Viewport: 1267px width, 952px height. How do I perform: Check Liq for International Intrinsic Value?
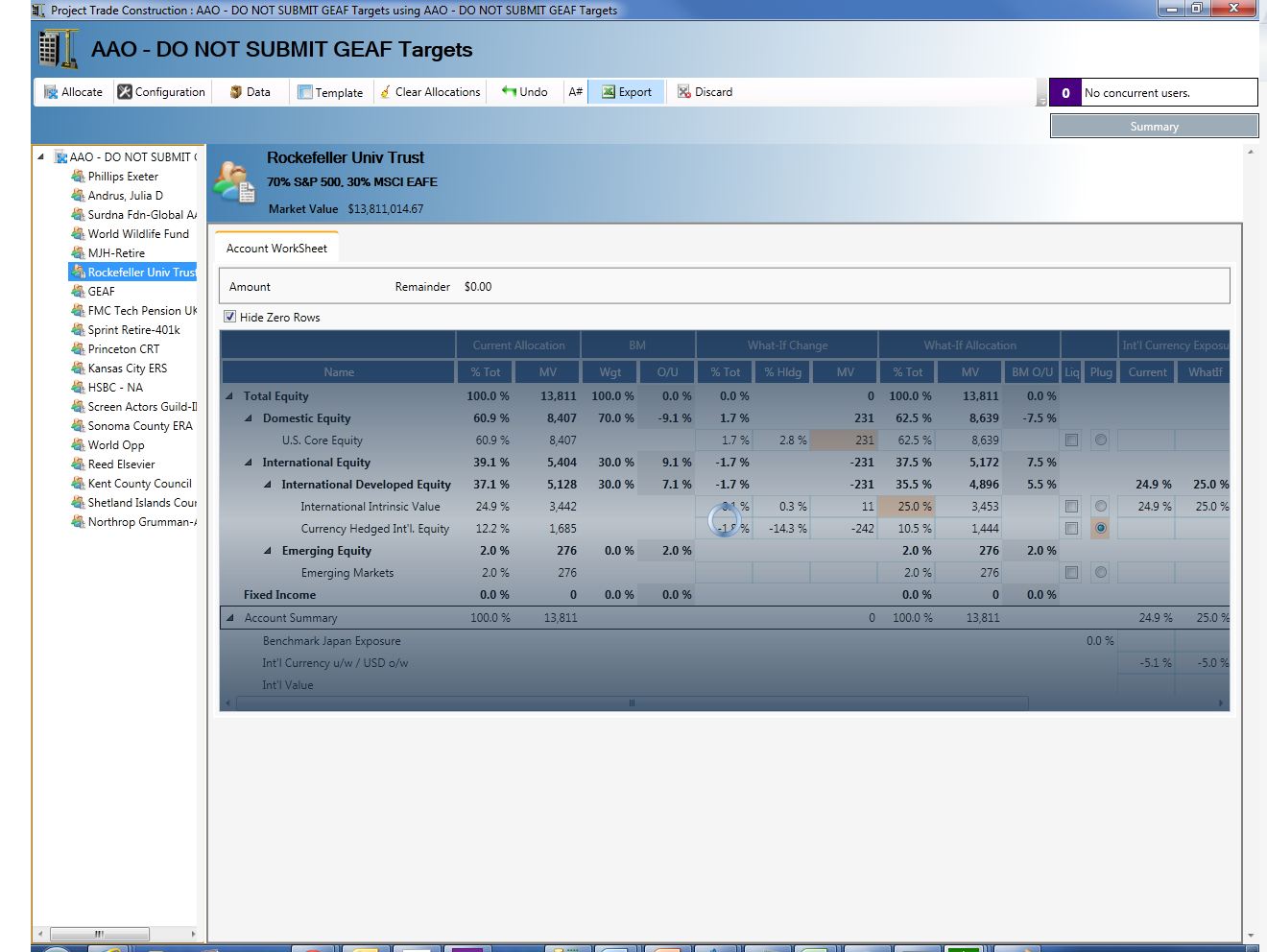coord(1071,507)
